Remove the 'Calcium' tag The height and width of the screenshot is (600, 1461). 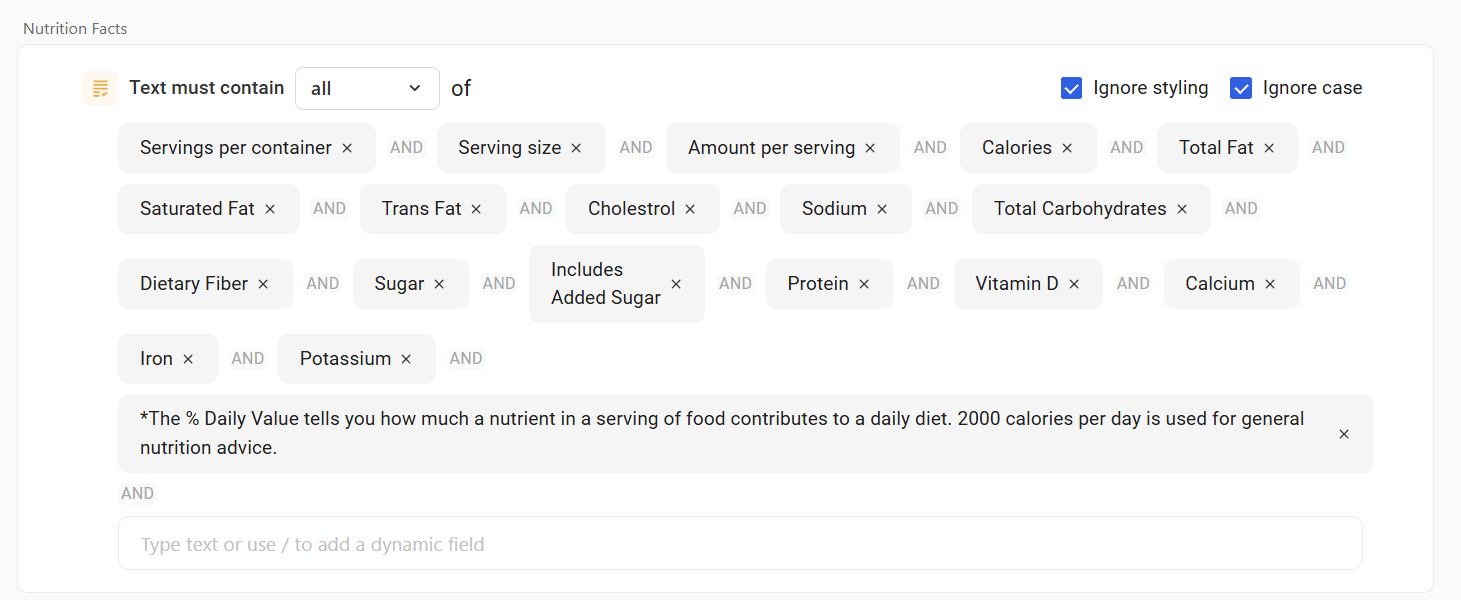pos(1270,284)
